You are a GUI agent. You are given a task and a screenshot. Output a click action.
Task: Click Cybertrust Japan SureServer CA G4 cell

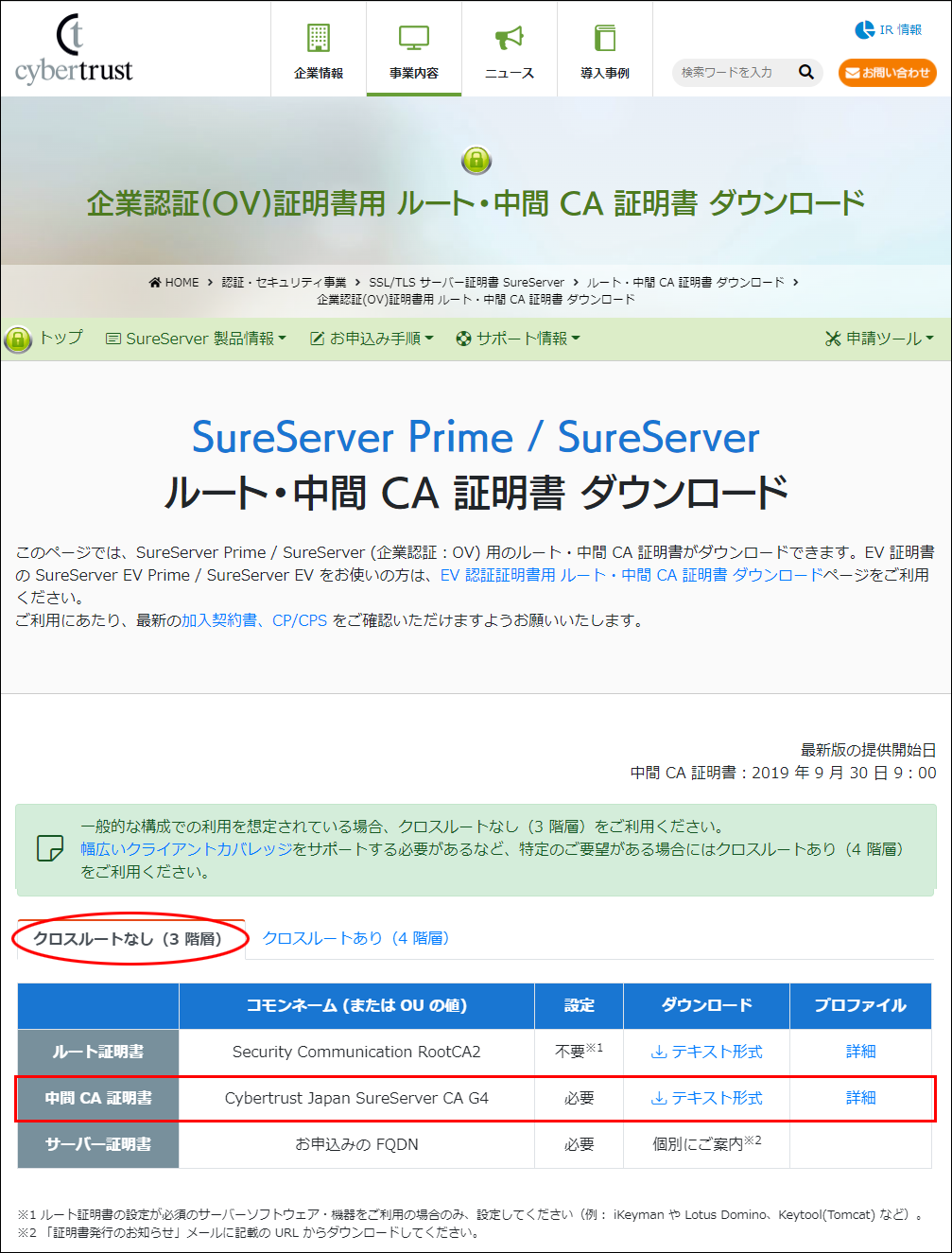pyautogui.click(x=356, y=1098)
